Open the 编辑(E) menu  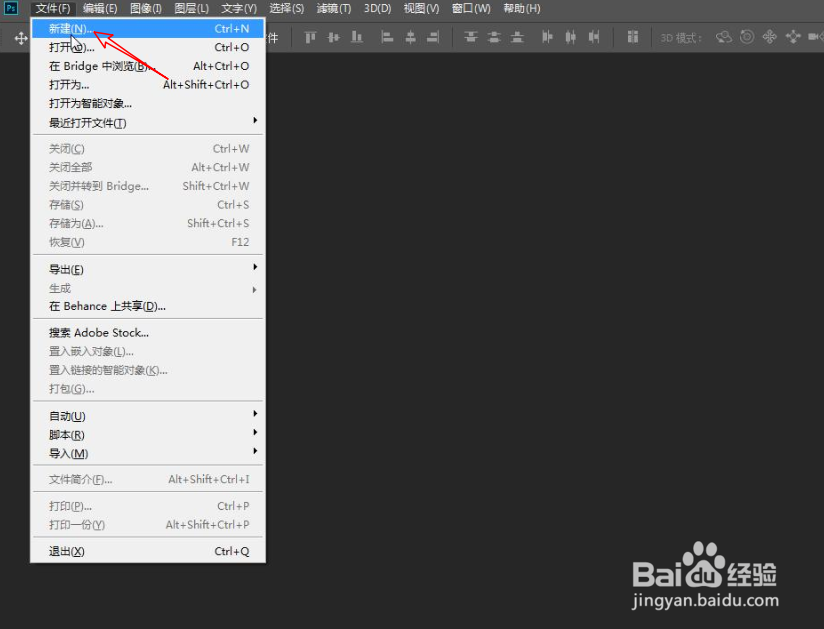point(100,8)
